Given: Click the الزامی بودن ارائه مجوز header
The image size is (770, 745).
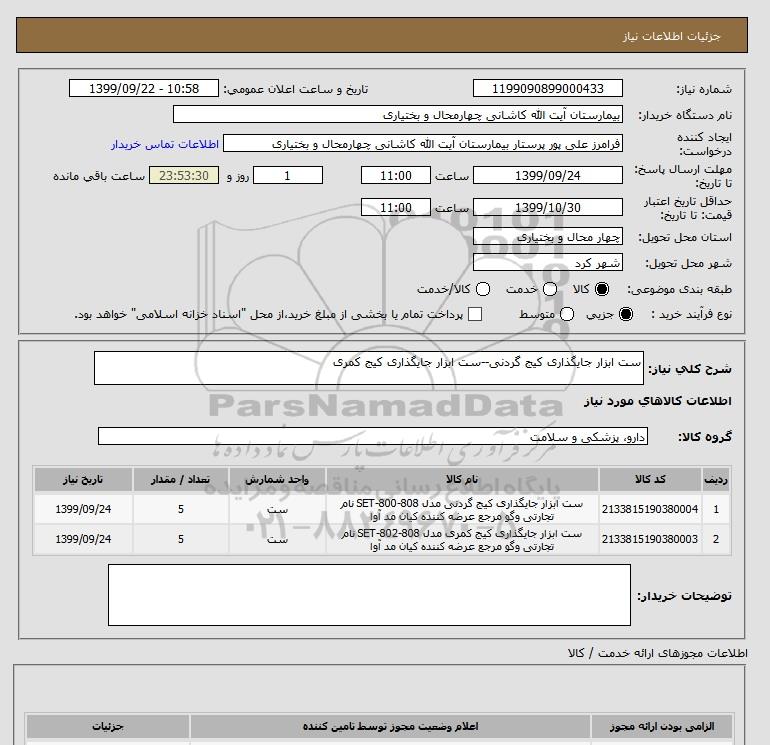Looking at the screenshot, I should [x=661, y=726].
